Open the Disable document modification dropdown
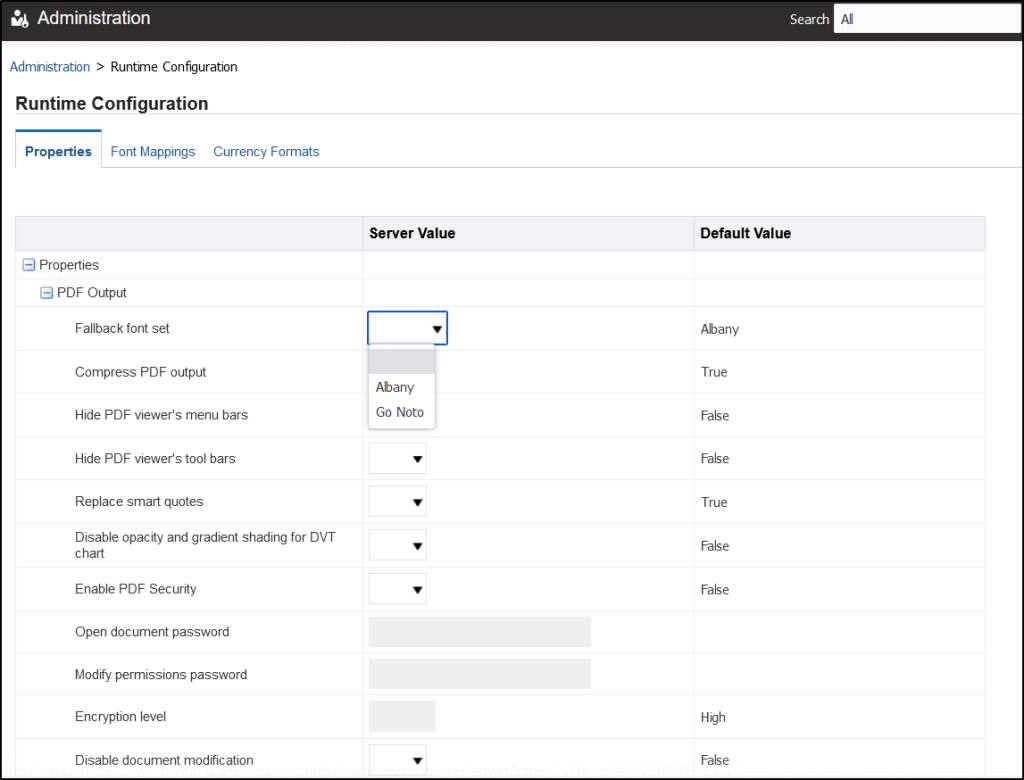Viewport: 1024px width, 780px height. (x=398, y=760)
